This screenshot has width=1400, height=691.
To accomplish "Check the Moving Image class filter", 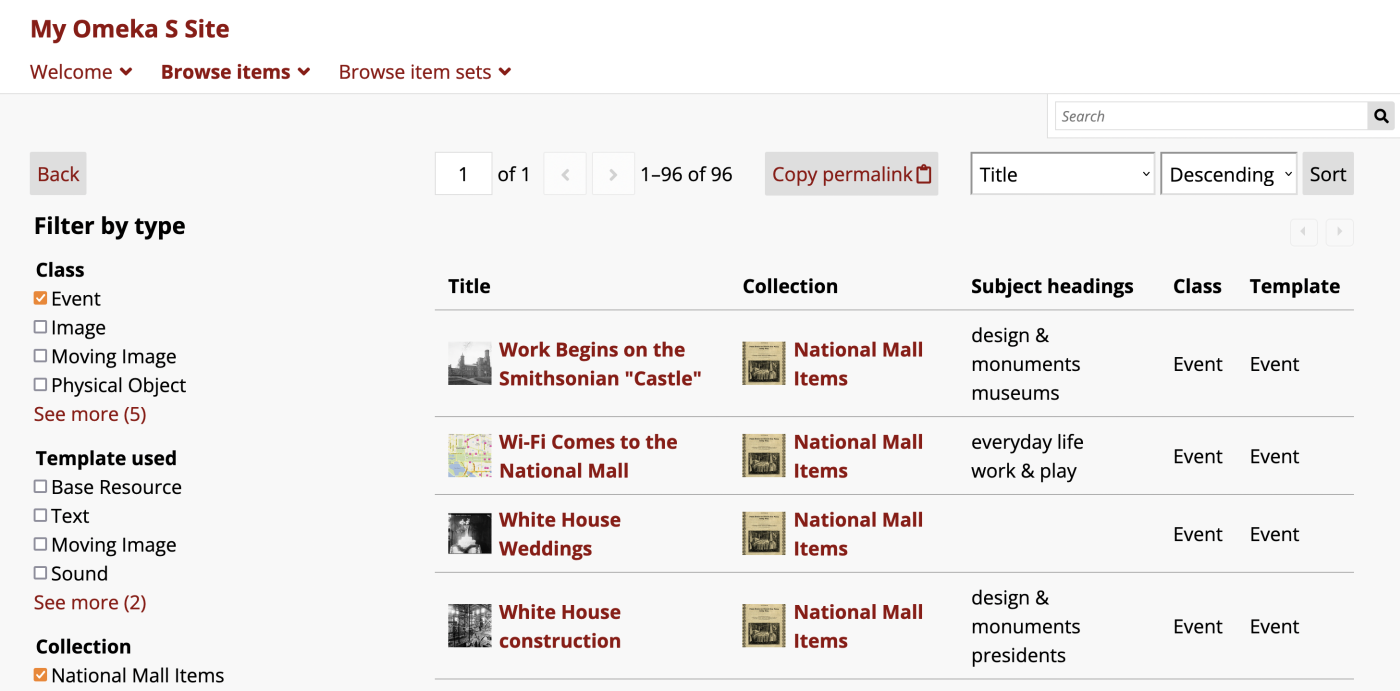I will tap(40, 356).
